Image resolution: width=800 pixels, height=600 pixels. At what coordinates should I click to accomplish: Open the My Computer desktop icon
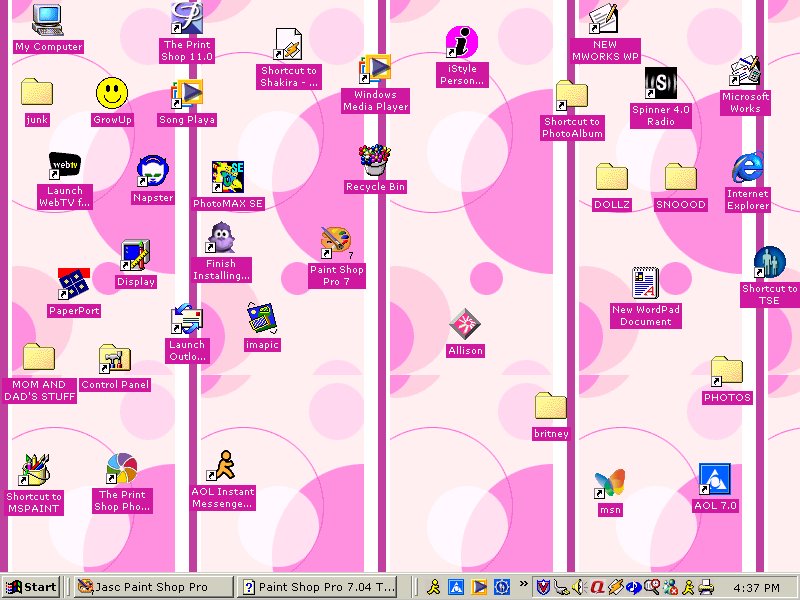click(48, 21)
